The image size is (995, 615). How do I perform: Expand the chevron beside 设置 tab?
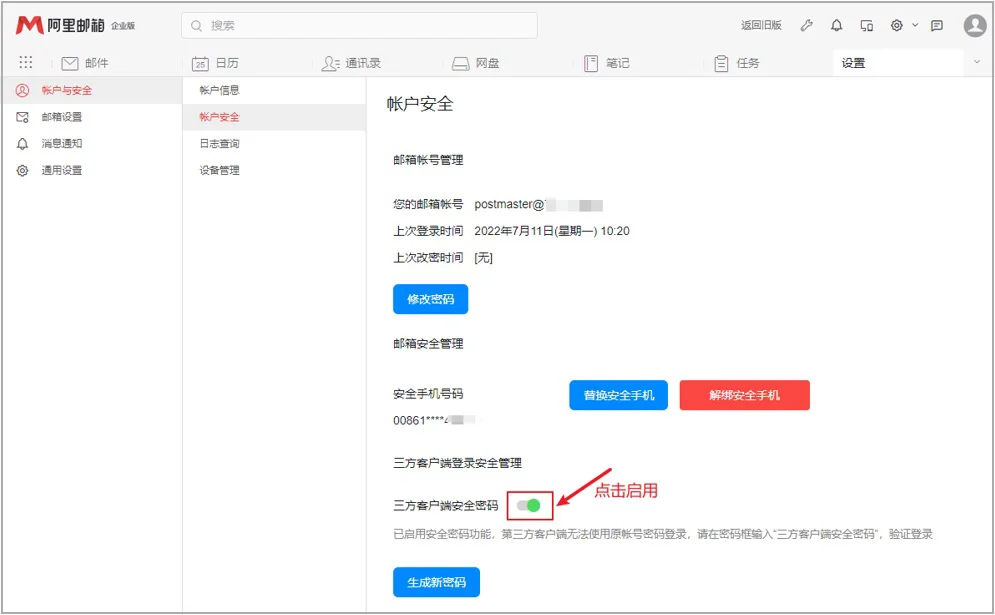(977, 62)
